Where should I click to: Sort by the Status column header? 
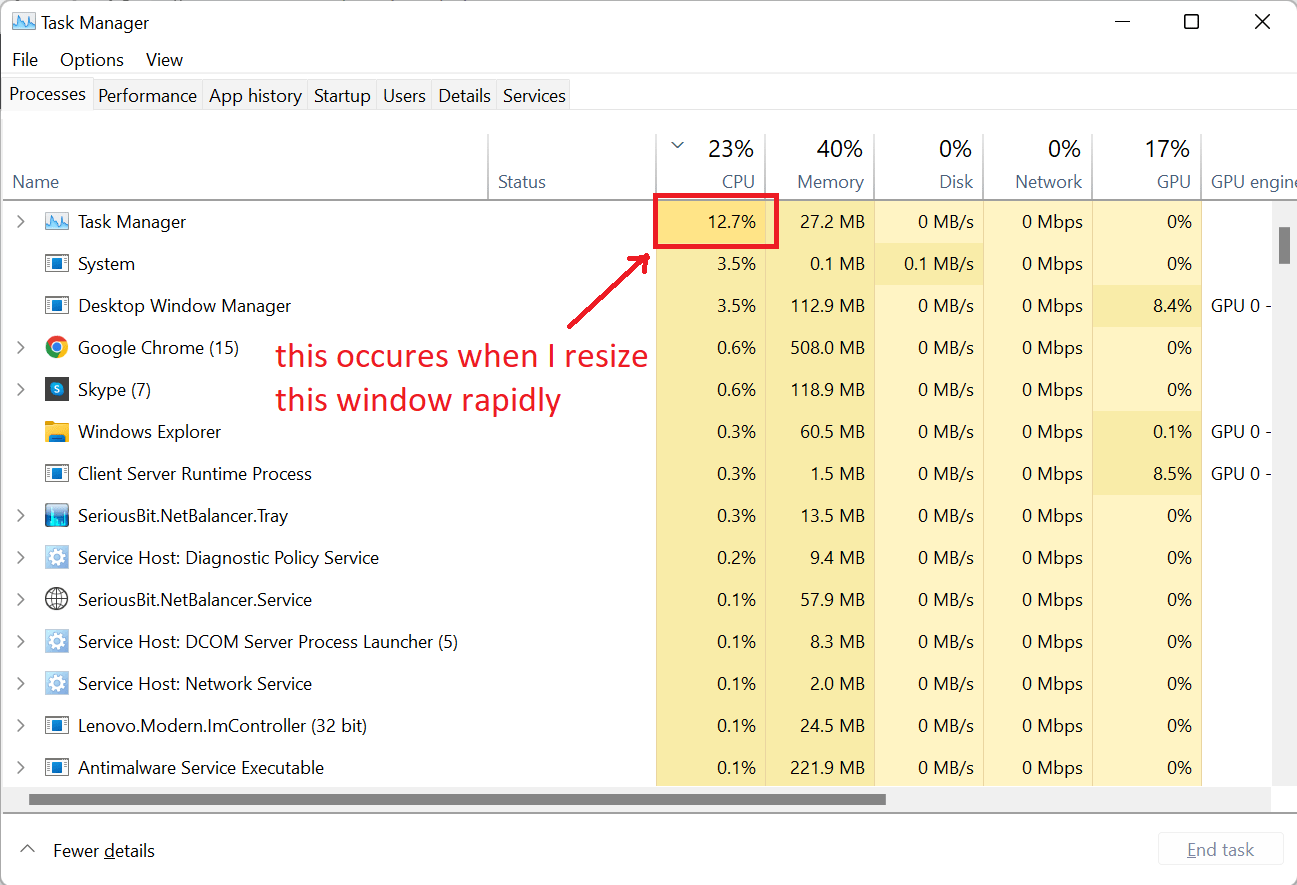coord(571,167)
